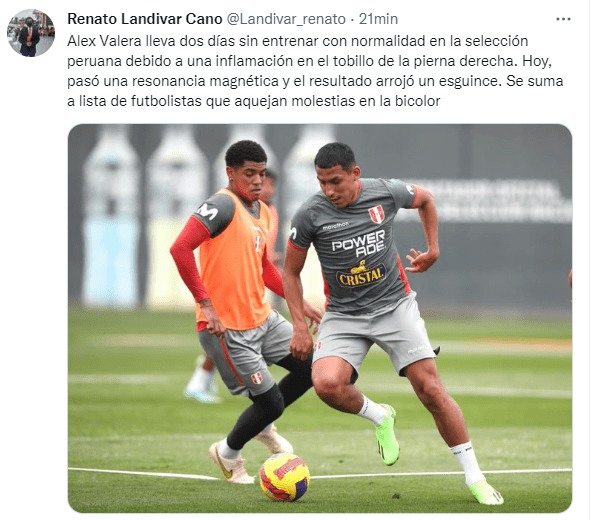This screenshot has height=520, width=595.
Task: Visit the @Landivar_renato handle link
Action: (286, 19)
